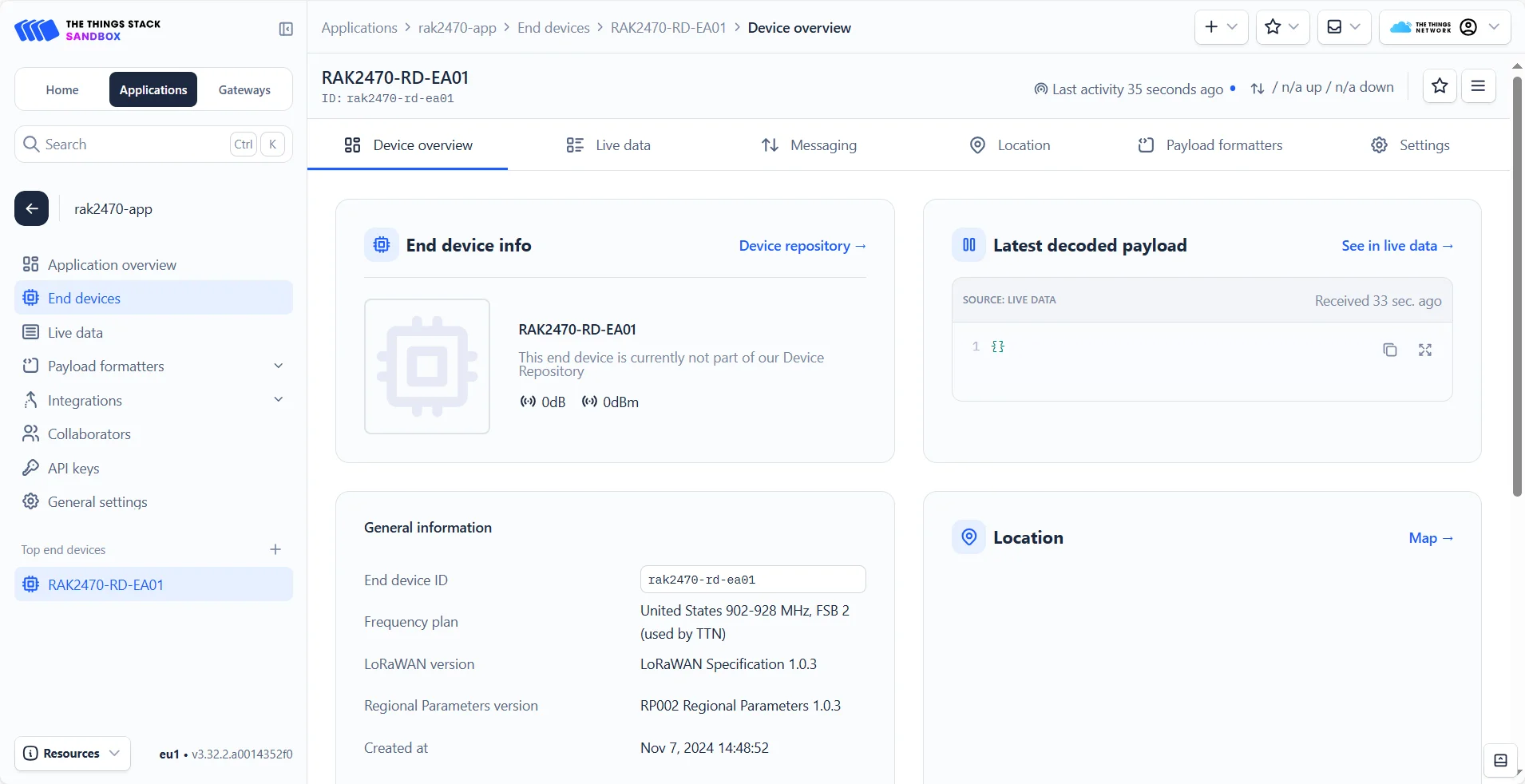Open the bottom-right console panel icon
This screenshot has width=1525, height=784.
click(x=1500, y=760)
